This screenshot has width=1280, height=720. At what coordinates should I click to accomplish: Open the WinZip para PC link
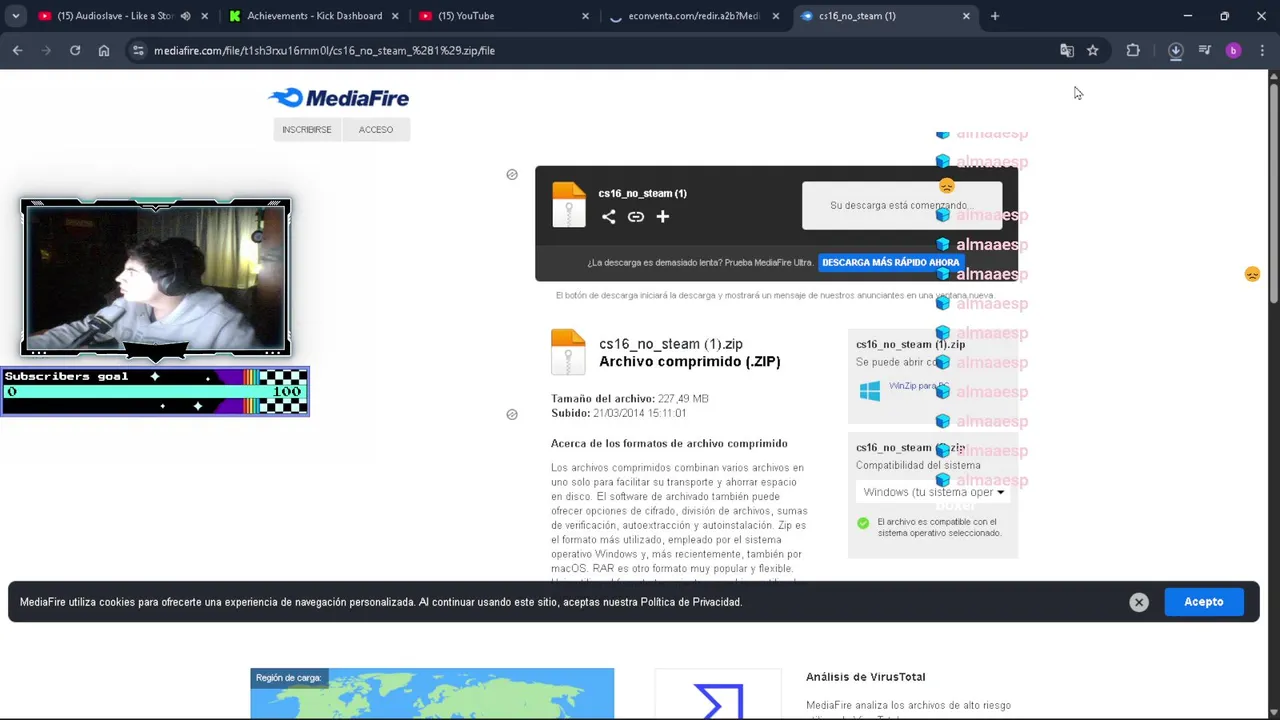click(x=918, y=386)
